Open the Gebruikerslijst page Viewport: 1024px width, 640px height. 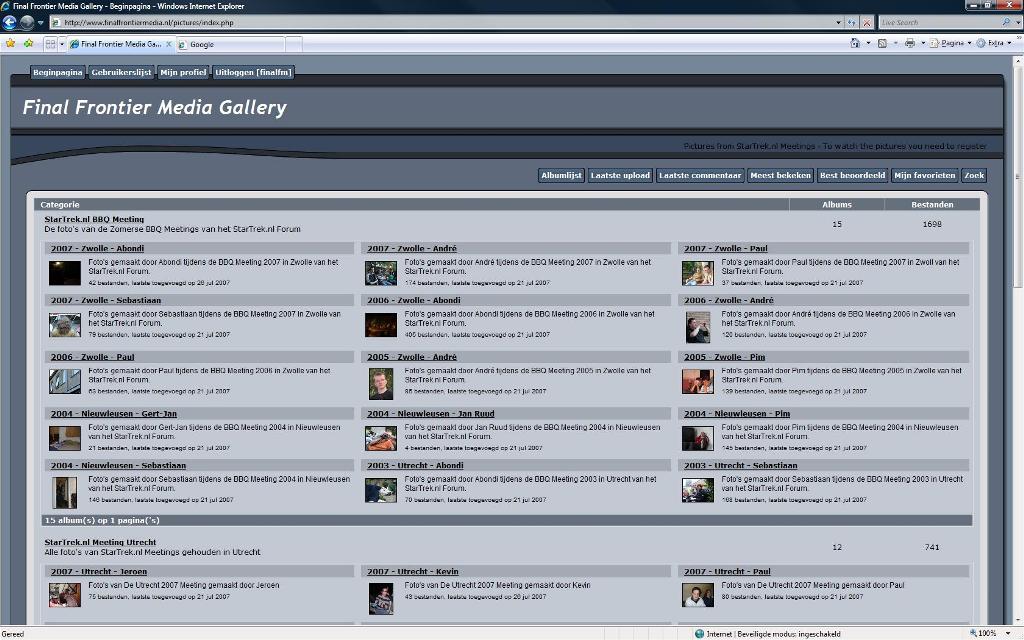tap(121, 72)
